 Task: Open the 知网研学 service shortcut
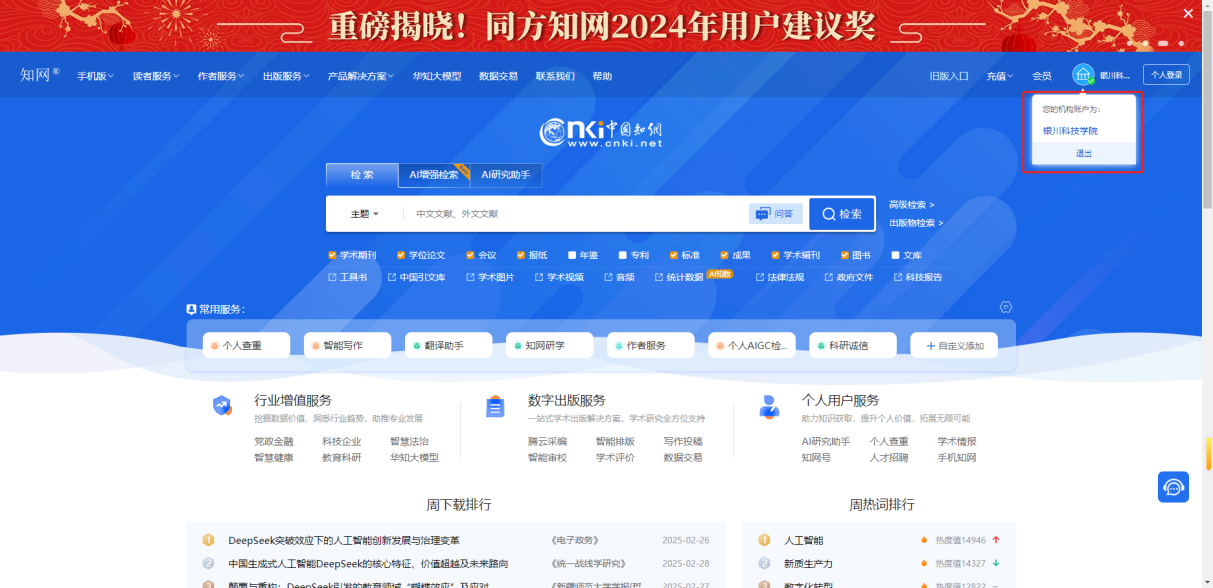click(x=549, y=345)
